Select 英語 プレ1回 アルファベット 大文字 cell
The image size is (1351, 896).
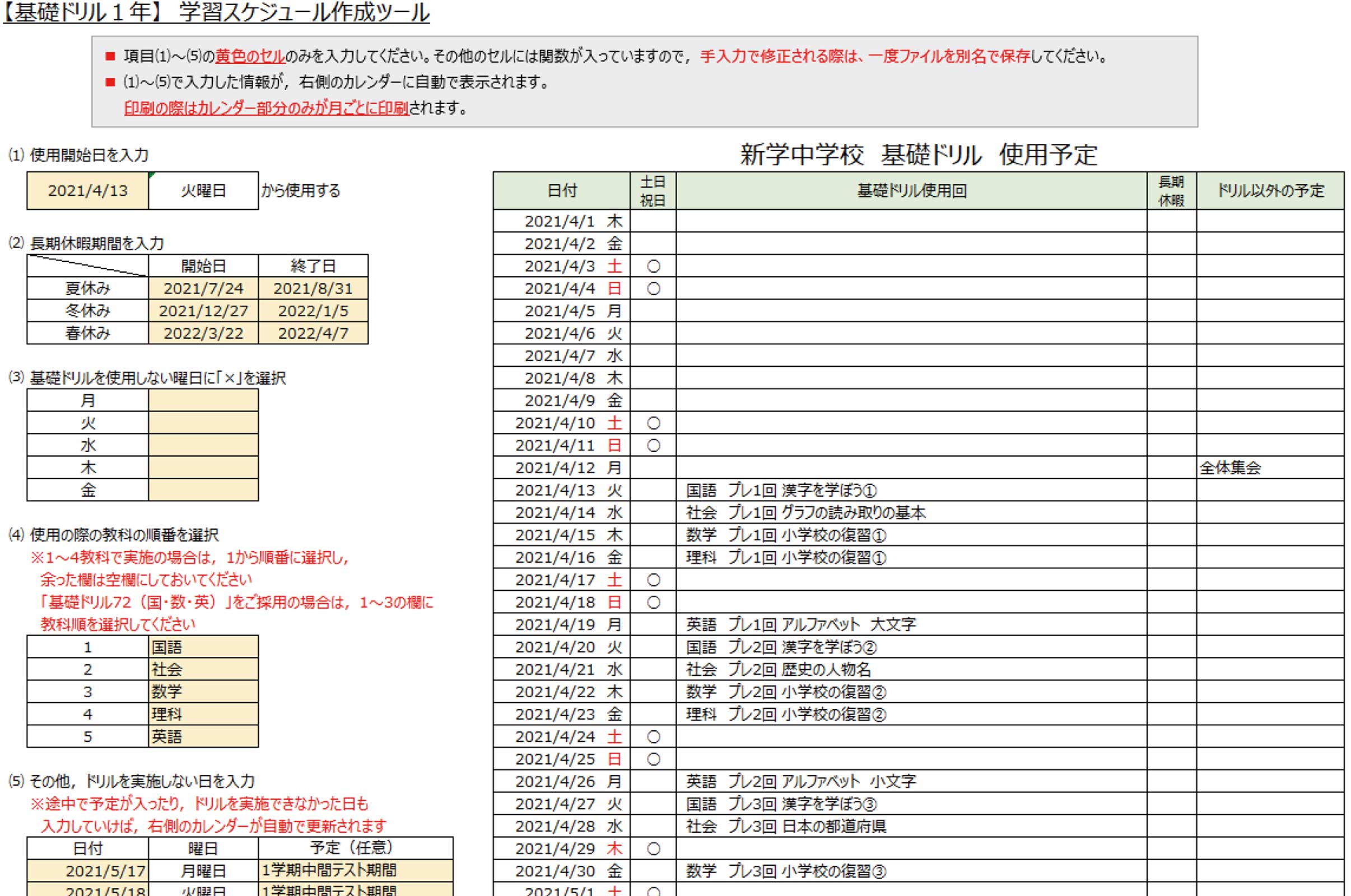click(911, 624)
